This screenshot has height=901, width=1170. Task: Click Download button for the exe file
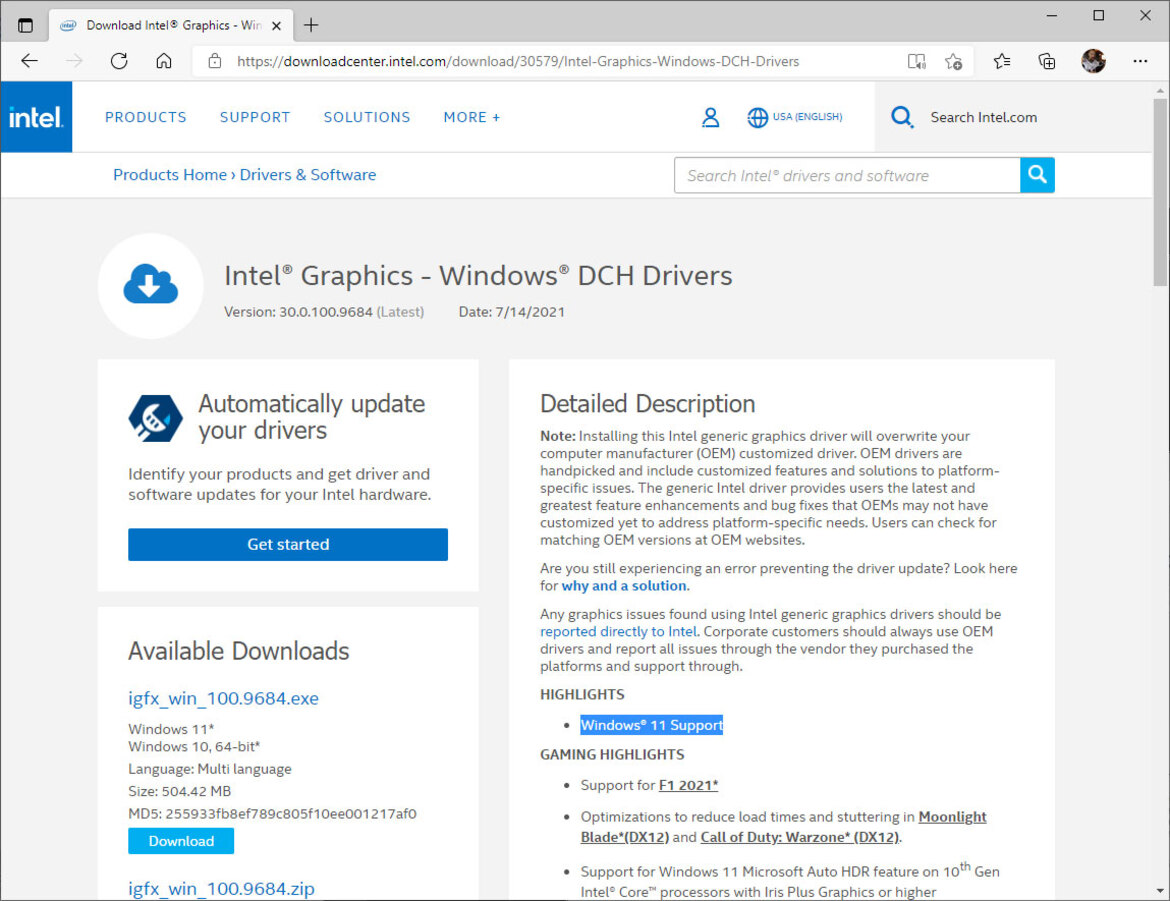(x=181, y=841)
